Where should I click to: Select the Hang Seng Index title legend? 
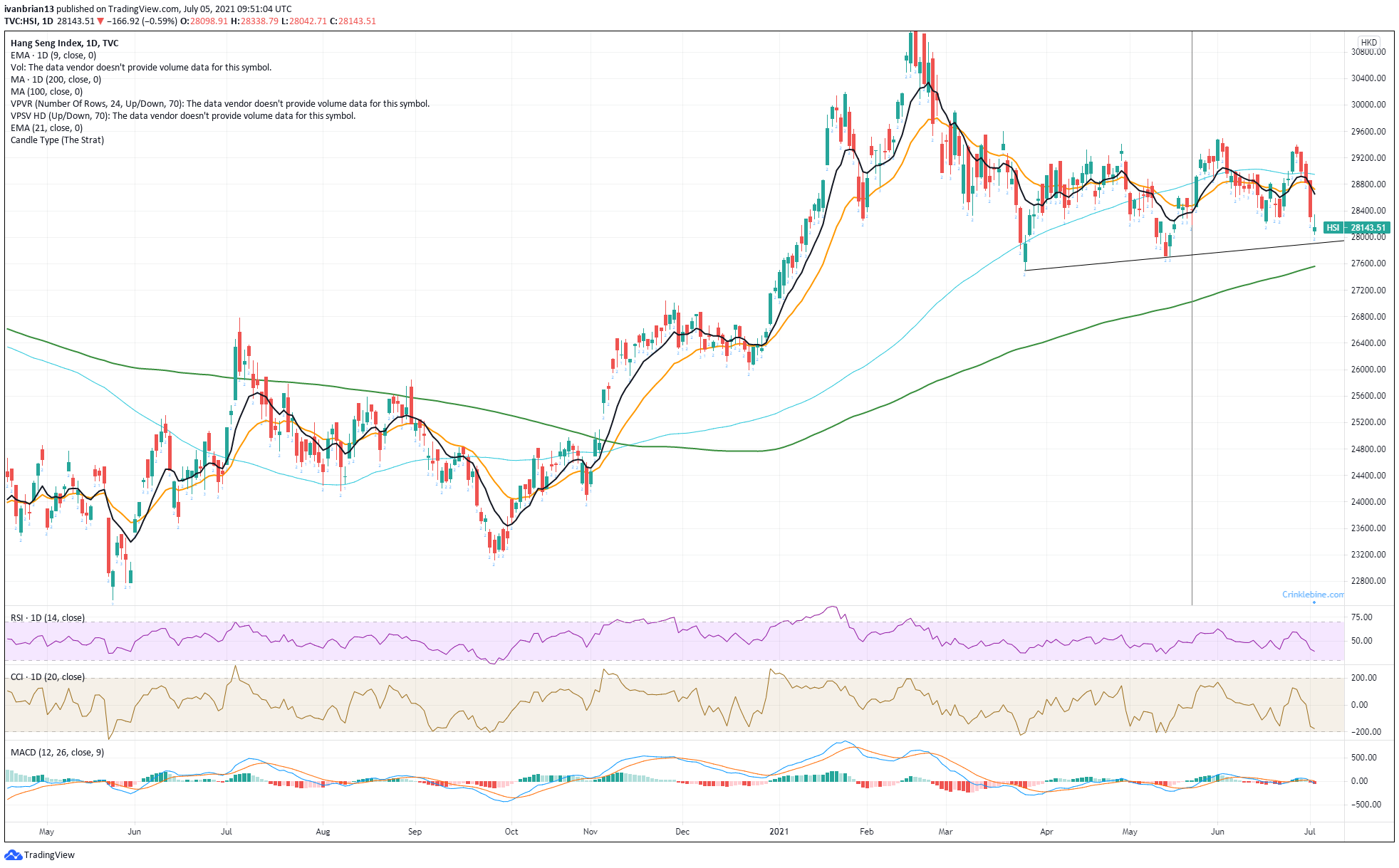coord(64,43)
